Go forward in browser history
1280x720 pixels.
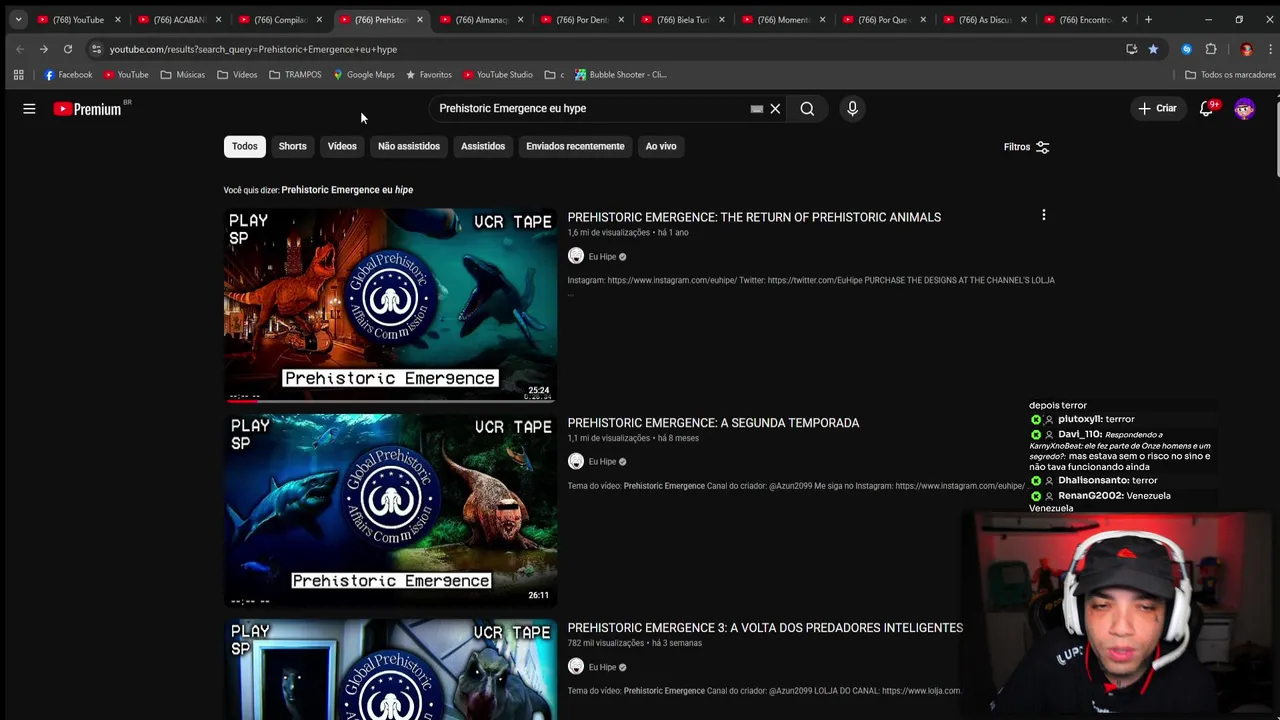pyautogui.click(x=44, y=49)
